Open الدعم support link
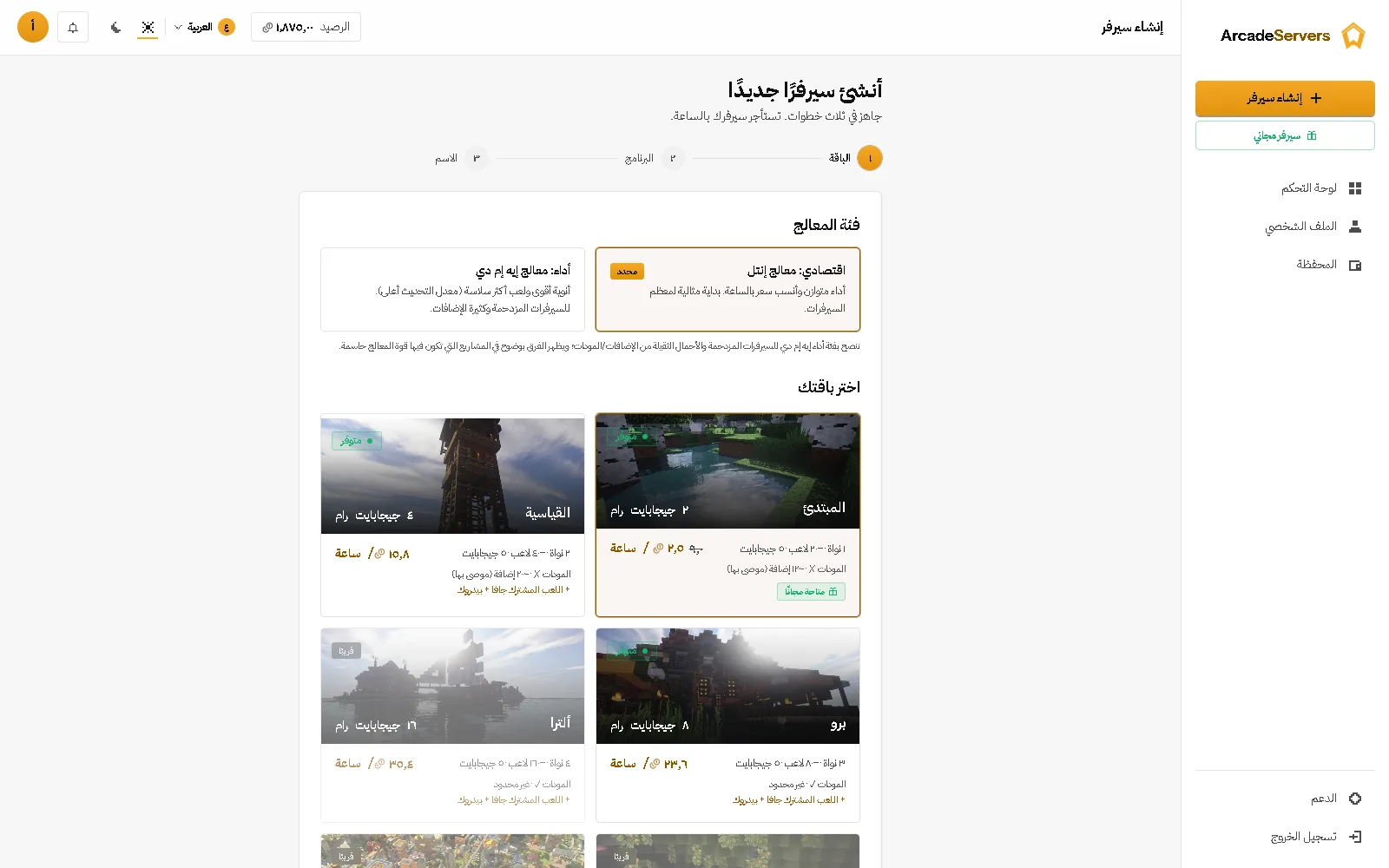1389x868 pixels. coord(1285,799)
